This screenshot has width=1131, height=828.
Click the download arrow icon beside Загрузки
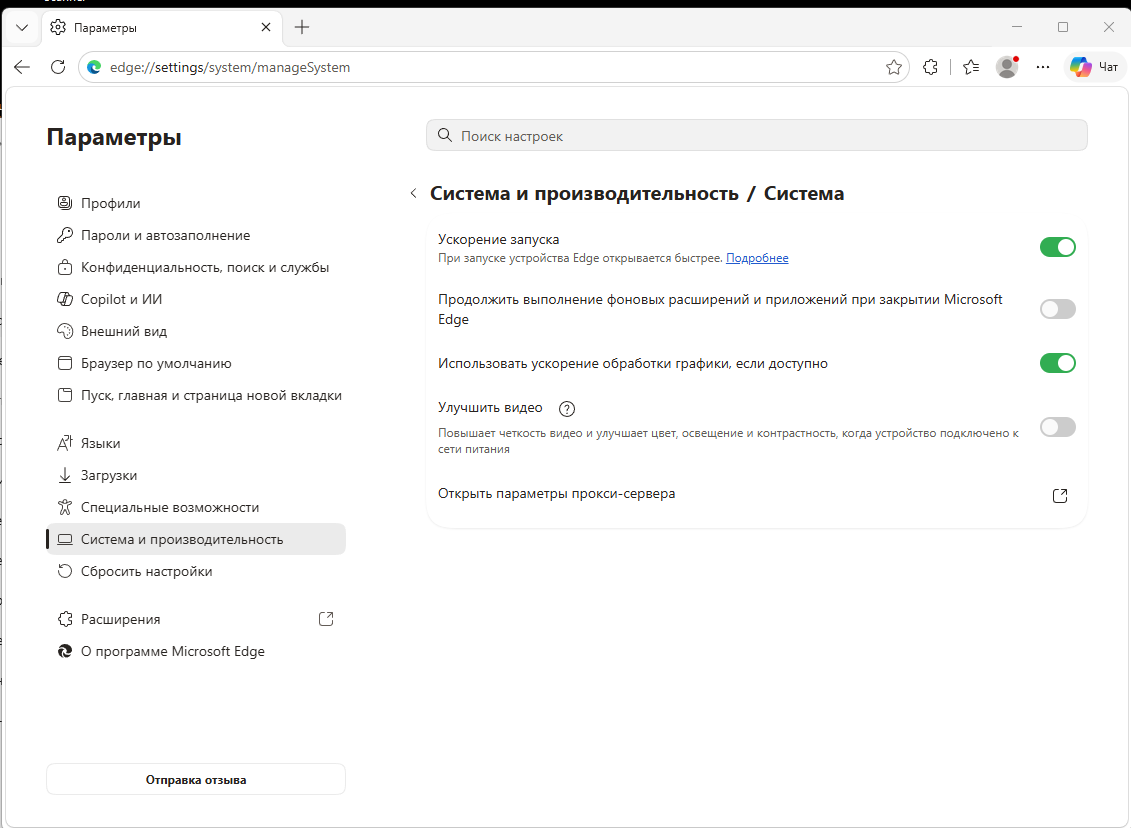(x=65, y=475)
